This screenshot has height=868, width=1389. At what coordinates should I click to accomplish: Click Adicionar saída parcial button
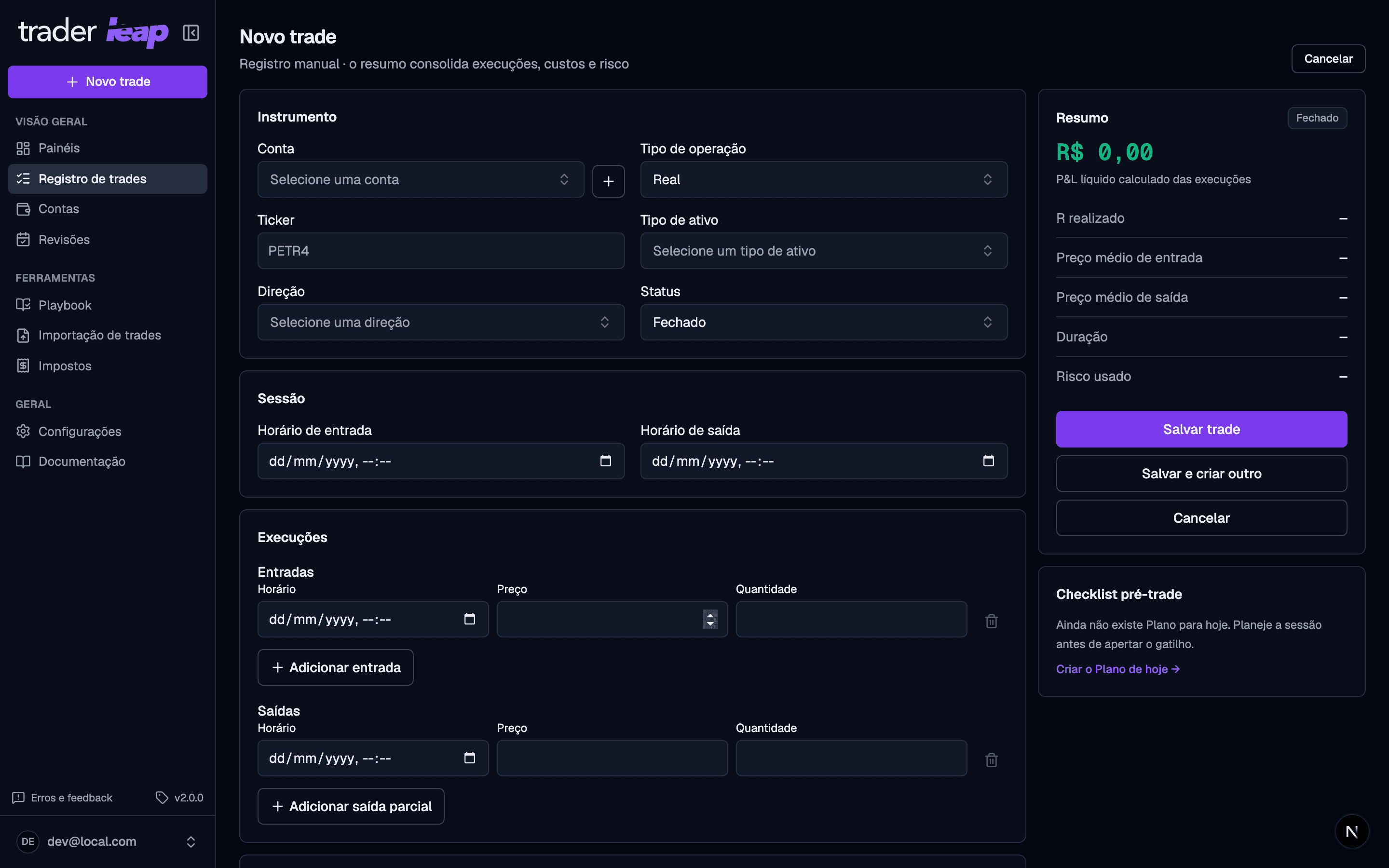pos(351,806)
